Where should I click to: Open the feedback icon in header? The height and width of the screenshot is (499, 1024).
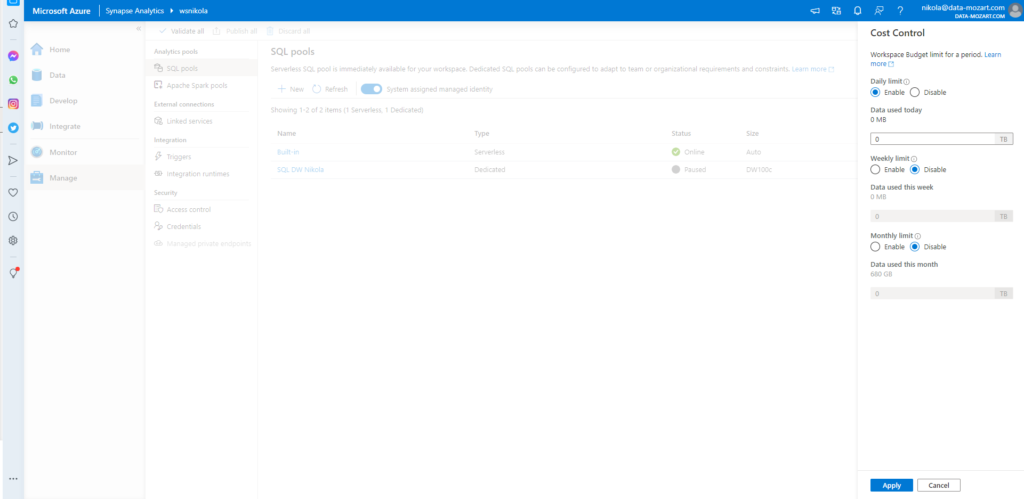coord(878,10)
